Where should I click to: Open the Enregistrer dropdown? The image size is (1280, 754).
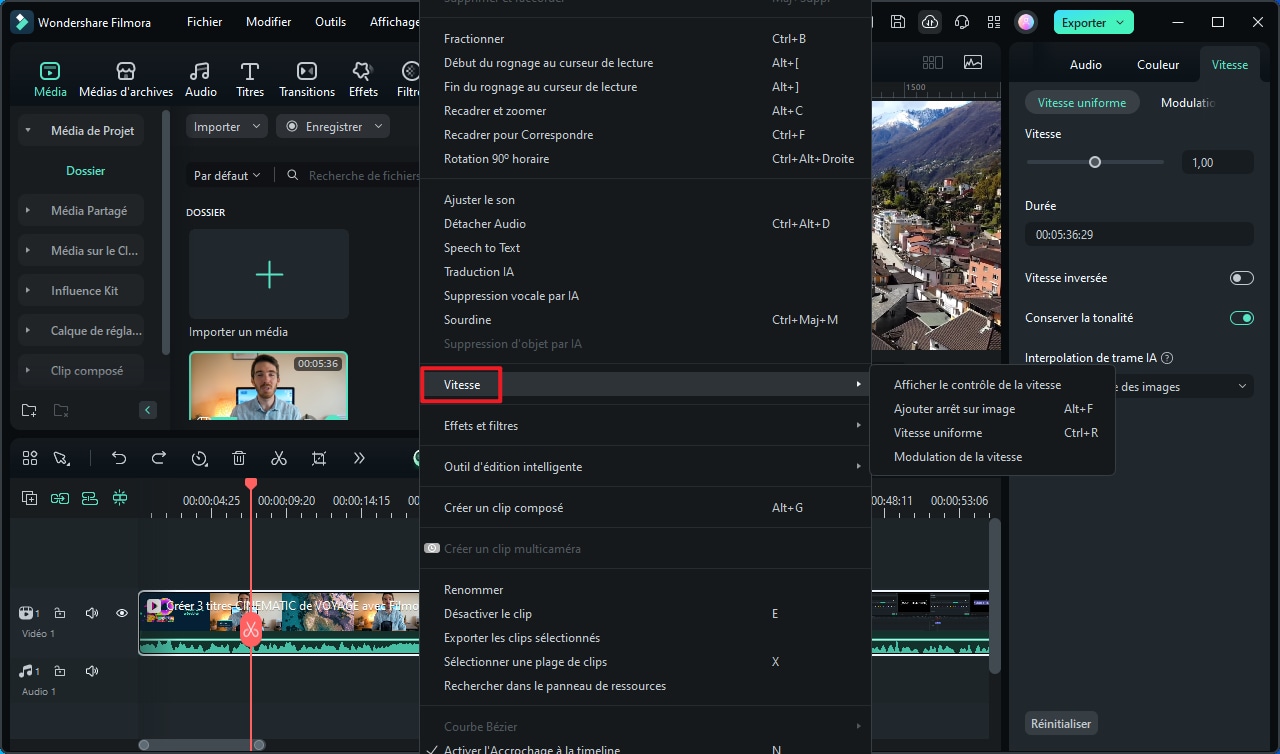click(x=333, y=127)
